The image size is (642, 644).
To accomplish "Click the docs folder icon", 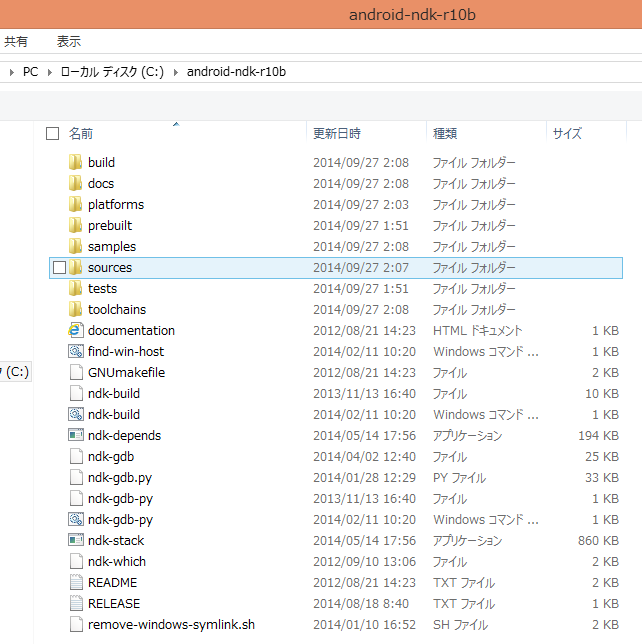I will [75, 183].
